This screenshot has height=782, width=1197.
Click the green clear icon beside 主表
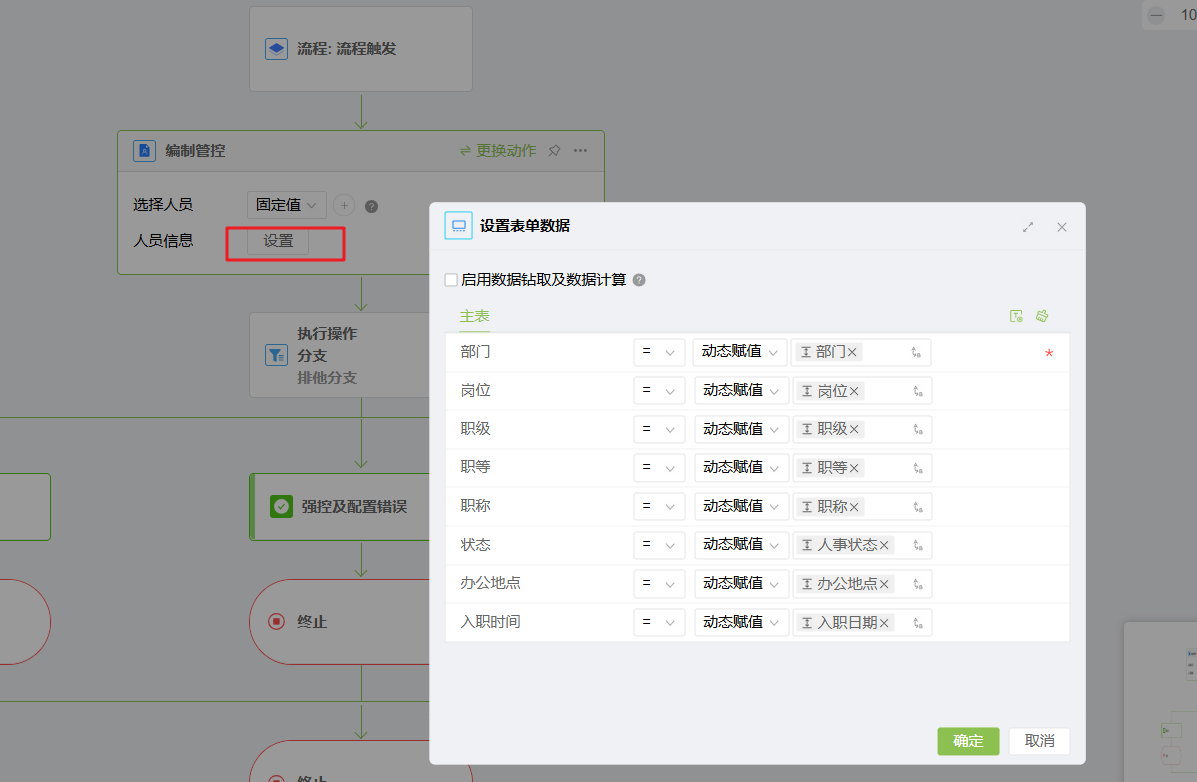(1042, 316)
